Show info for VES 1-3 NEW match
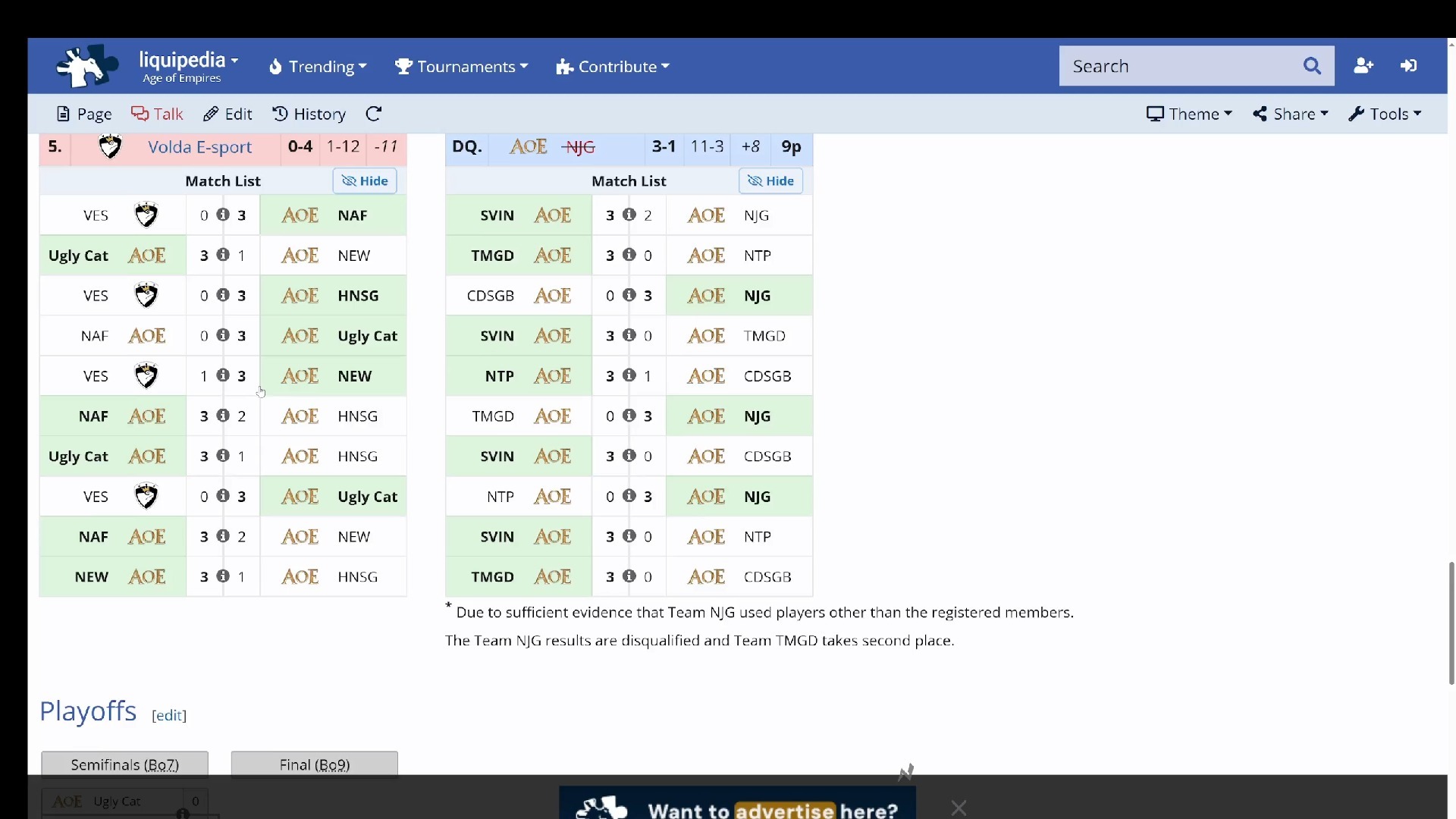This screenshot has width=1456, height=819. 223,375
